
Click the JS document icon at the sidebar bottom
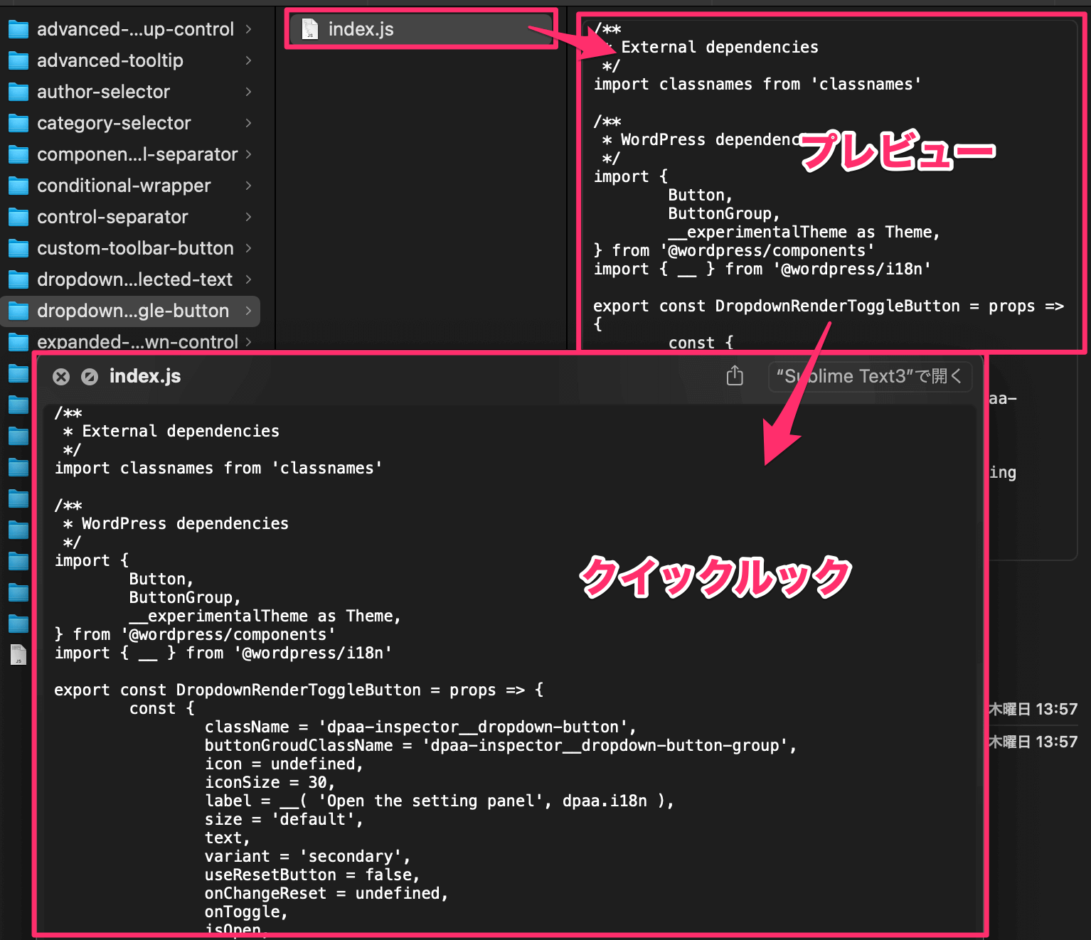click(18, 655)
